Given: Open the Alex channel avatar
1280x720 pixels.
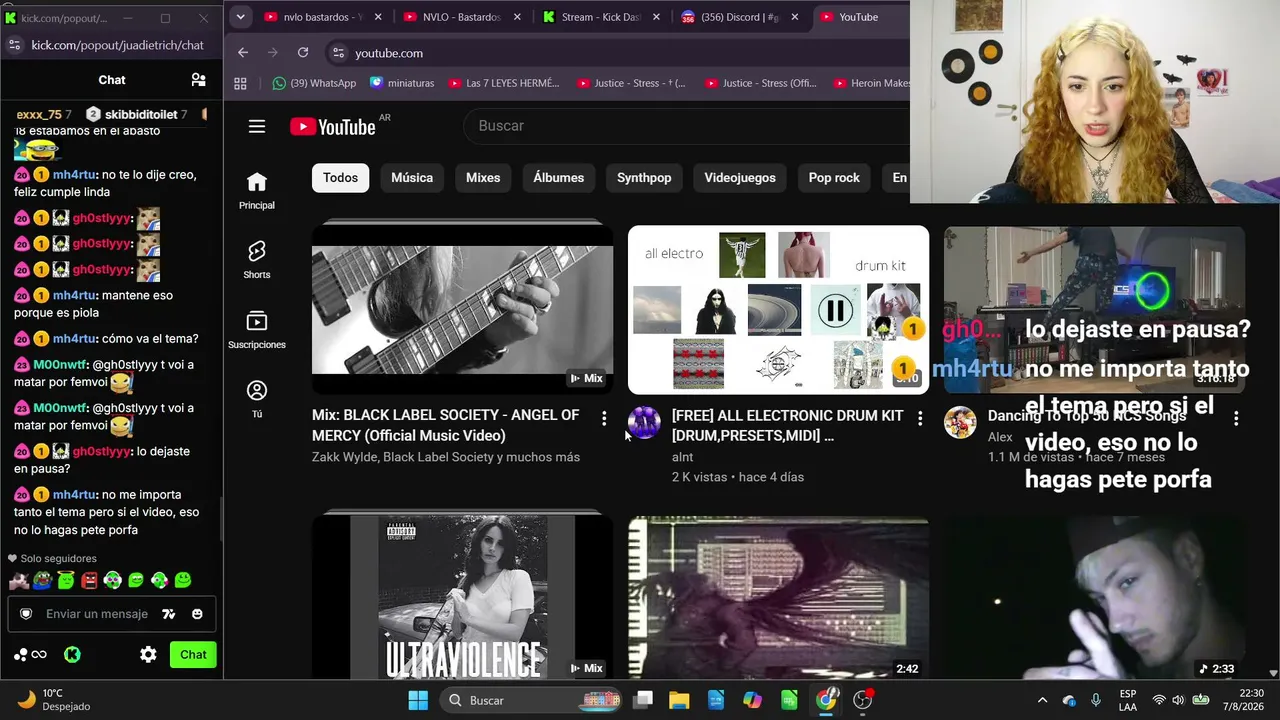Looking at the screenshot, I should [x=960, y=423].
